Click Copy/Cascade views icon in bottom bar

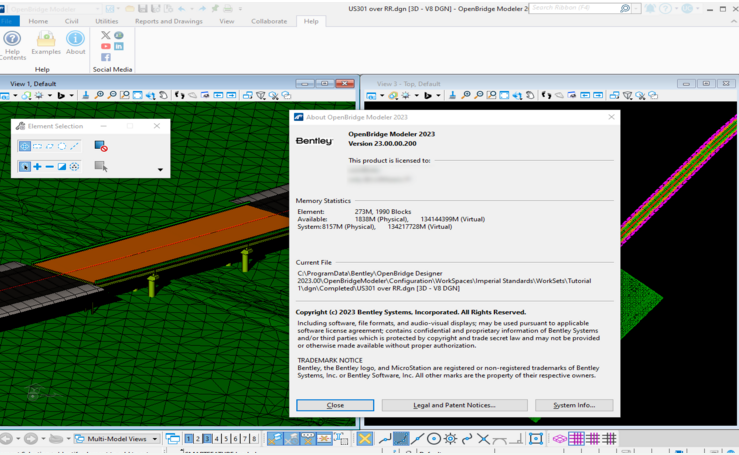(x=173, y=439)
